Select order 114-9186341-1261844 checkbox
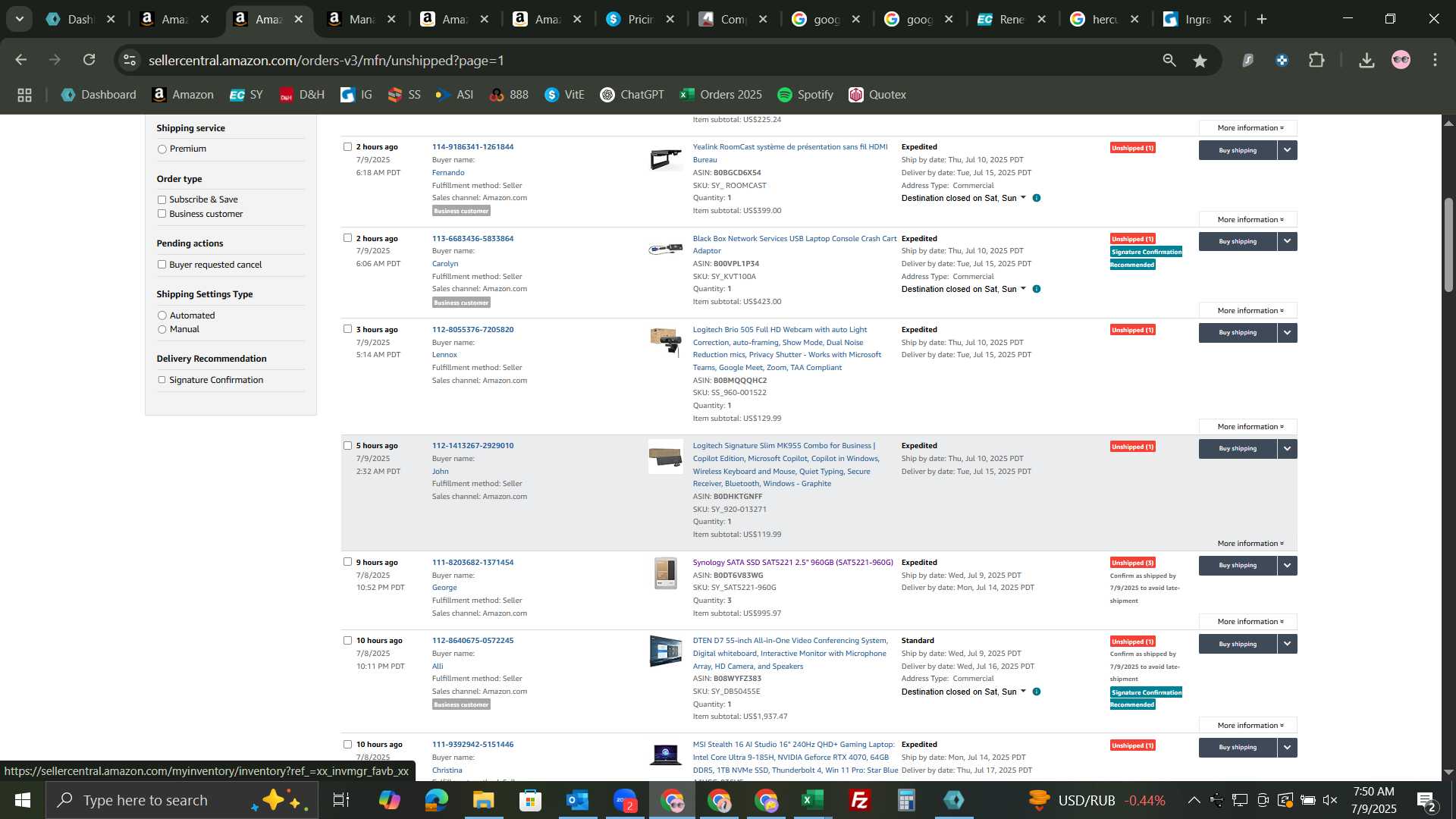Viewport: 1456px width, 819px height. (347, 147)
